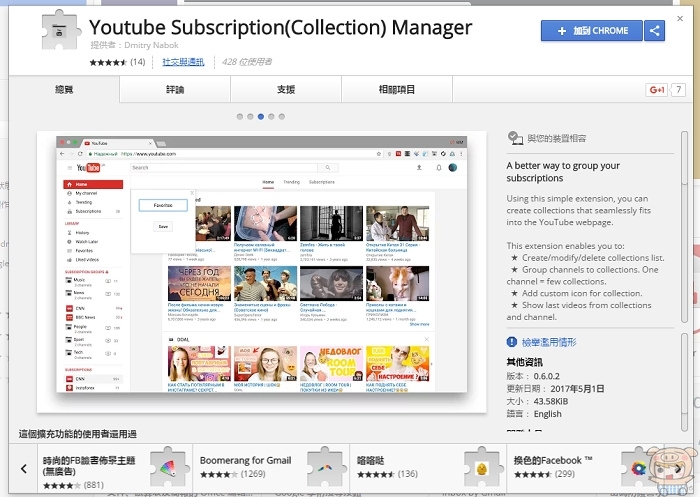Image resolution: width=700 pixels, height=497 pixels.
Task: Open the 社交與通訊 category link
Action: pyautogui.click(x=183, y=62)
